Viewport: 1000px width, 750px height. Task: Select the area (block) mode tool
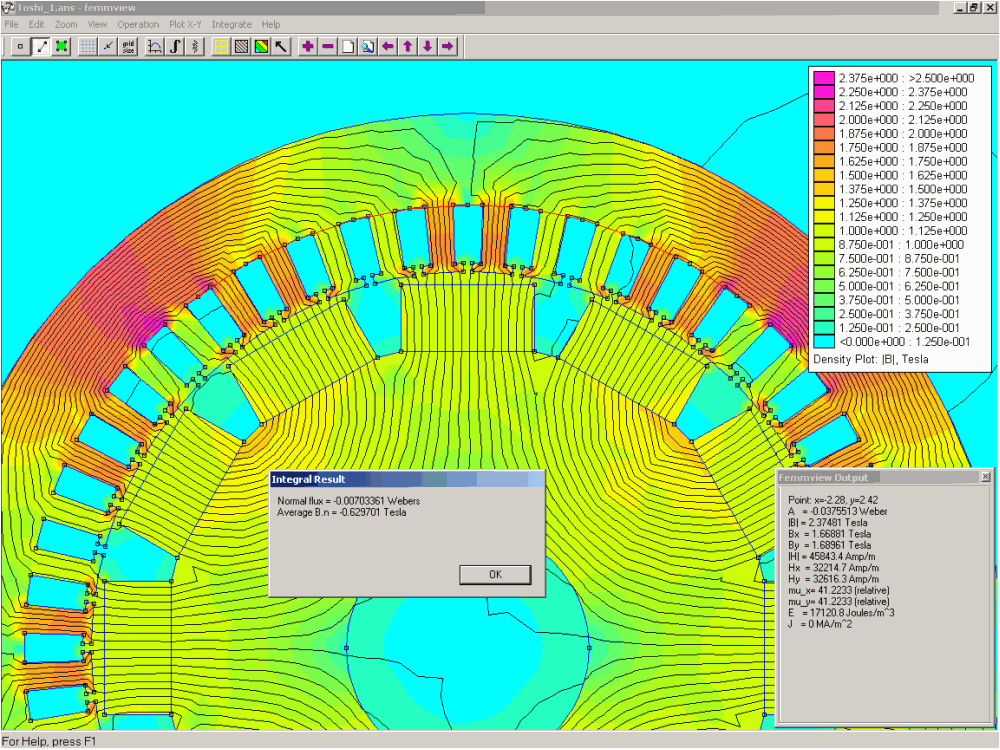[61, 46]
